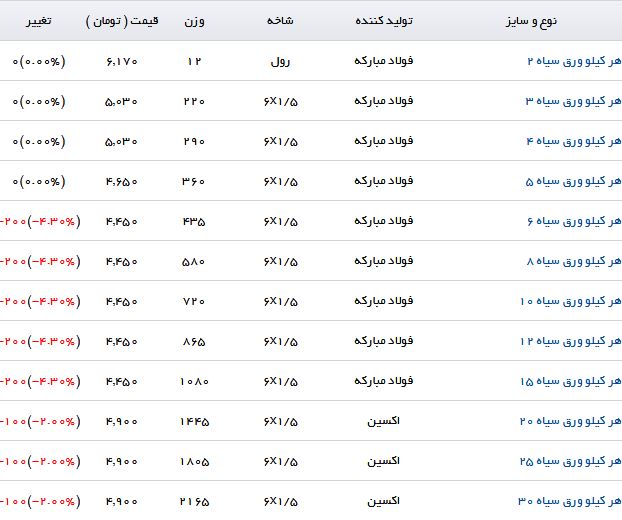The width and height of the screenshot is (622, 520).
Task: Click the 'شاخه' column header
Action: [x=280, y=21]
